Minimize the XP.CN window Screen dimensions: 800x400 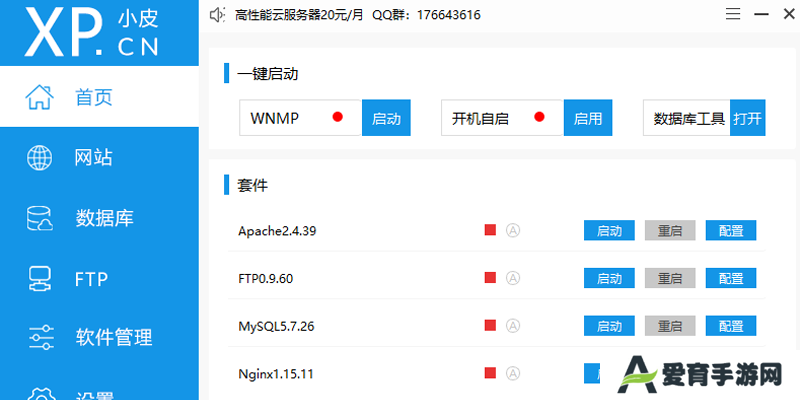(x=762, y=15)
